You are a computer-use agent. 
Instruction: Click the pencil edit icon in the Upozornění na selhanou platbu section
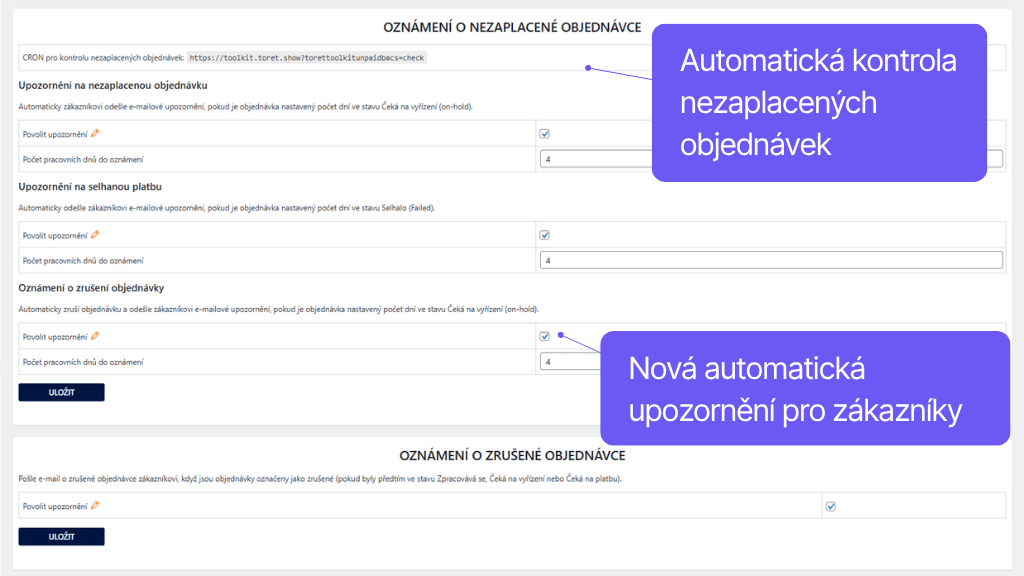click(96, 235)
